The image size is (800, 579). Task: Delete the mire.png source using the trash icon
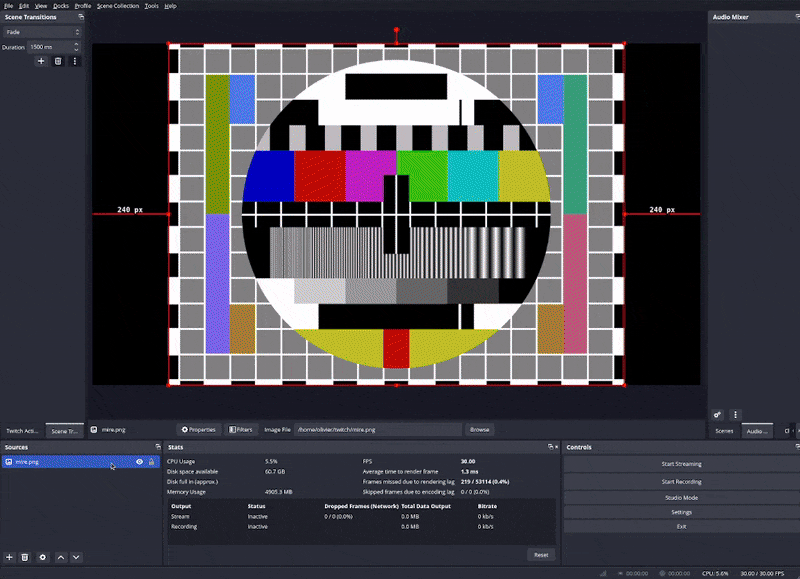22,556
